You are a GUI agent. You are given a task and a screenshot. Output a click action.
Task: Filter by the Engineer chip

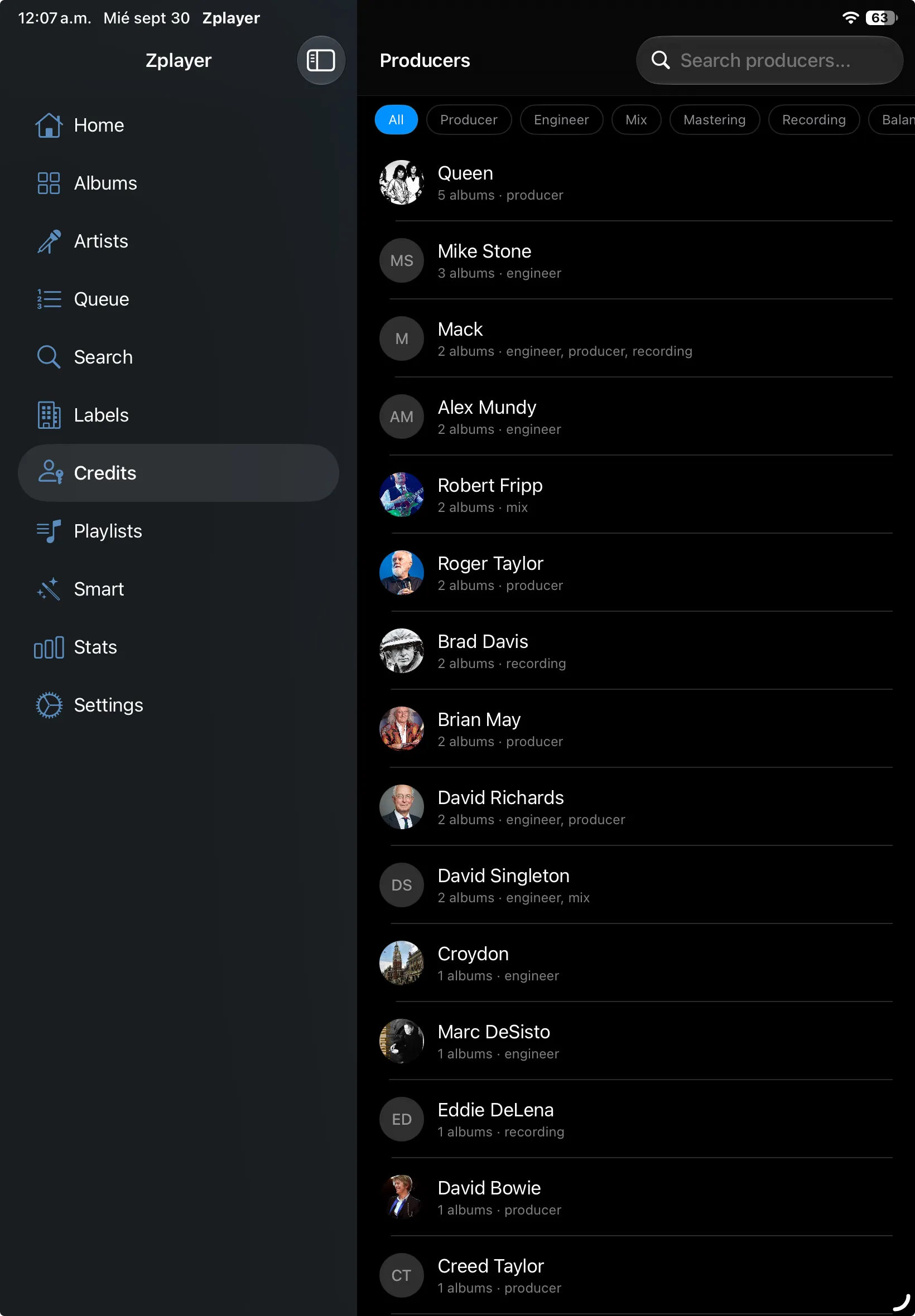[x=561, y=120]
